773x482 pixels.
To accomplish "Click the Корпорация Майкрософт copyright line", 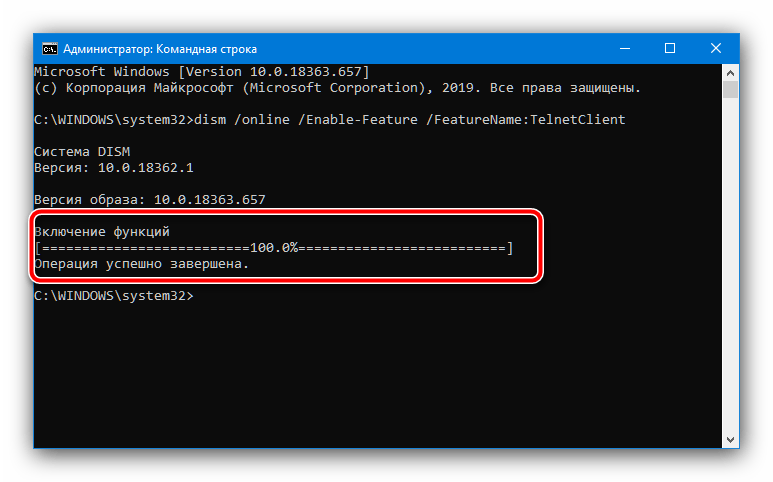I will click(x=338, y=88).
